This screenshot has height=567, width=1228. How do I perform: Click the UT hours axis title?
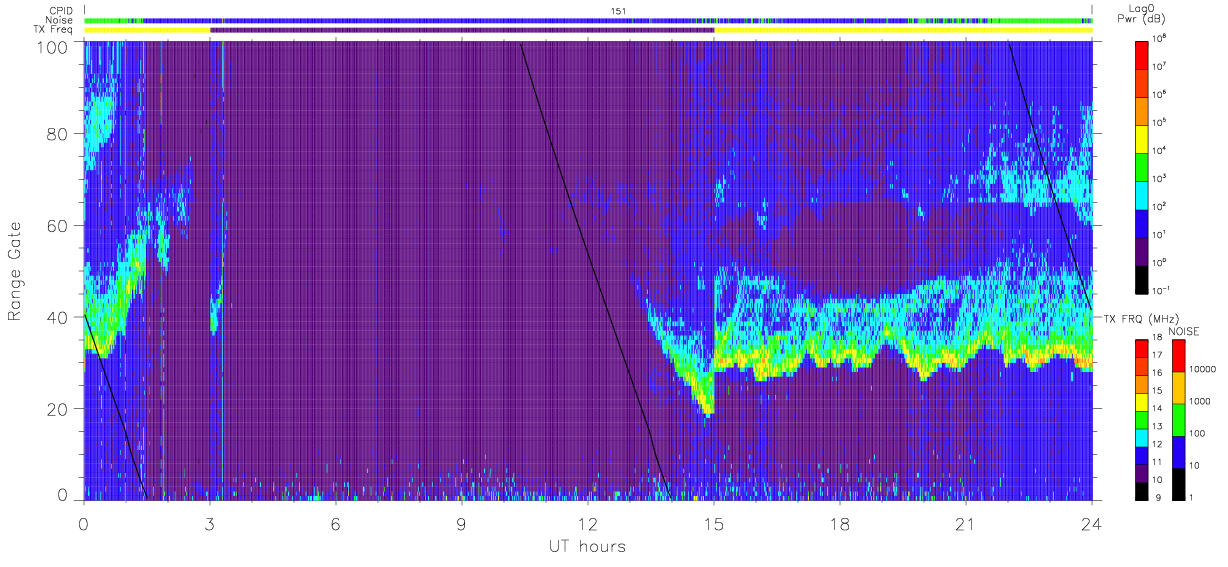pos(587,546)
